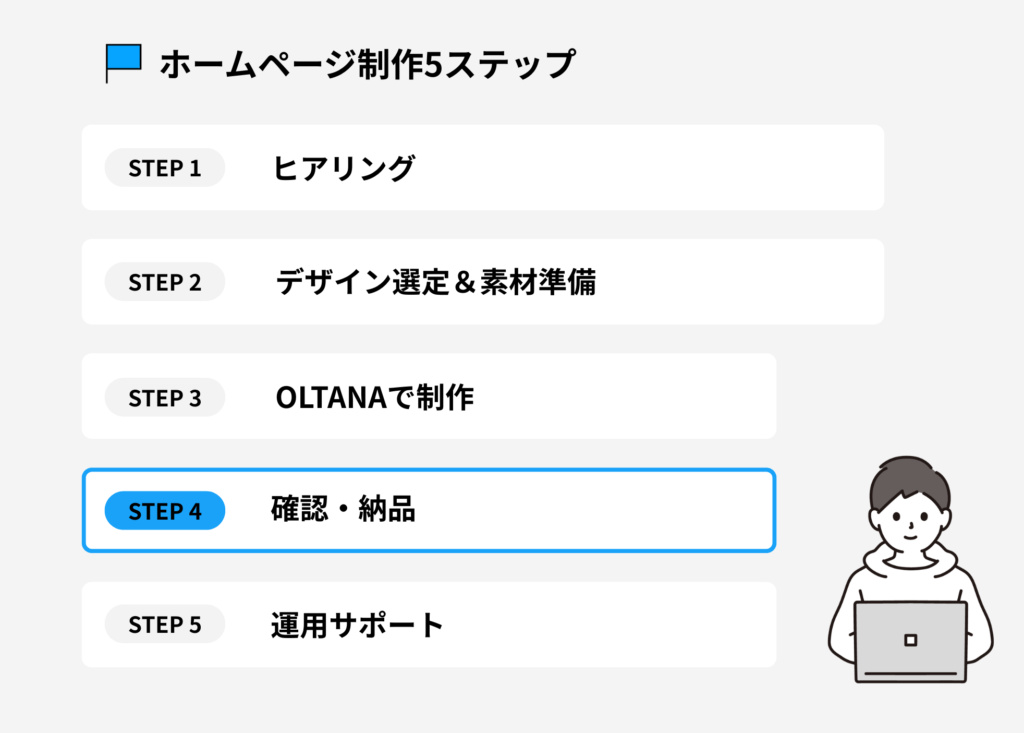Select the STEP 5 badge
This screenshot has width=1024, height=733.
[165, 625]
